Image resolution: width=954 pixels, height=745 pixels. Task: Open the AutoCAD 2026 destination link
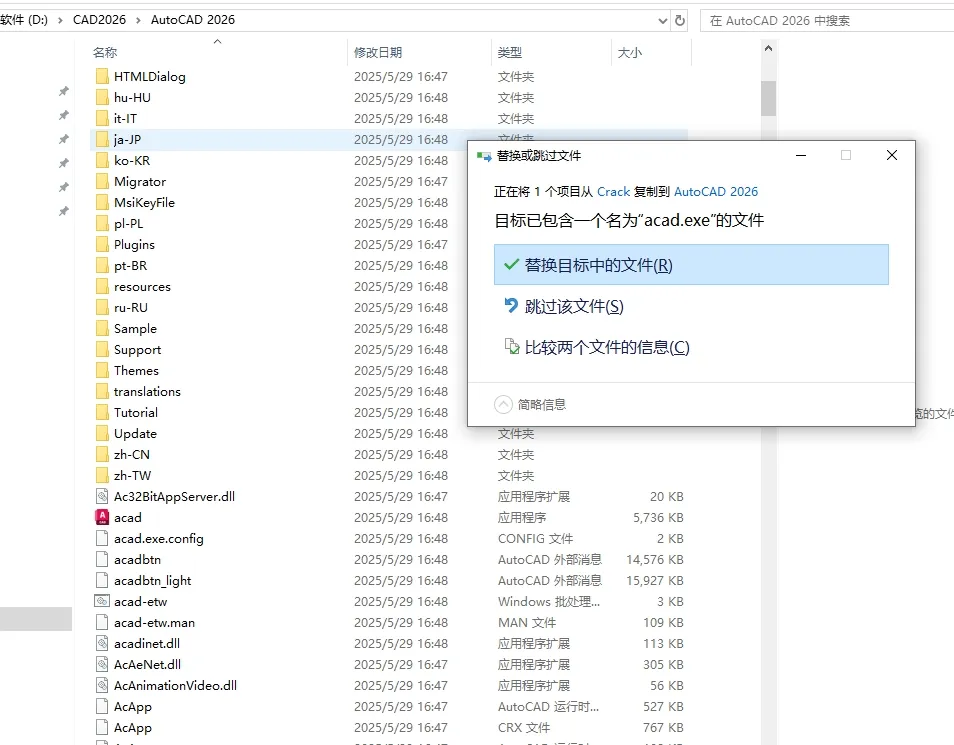[716, 192]
